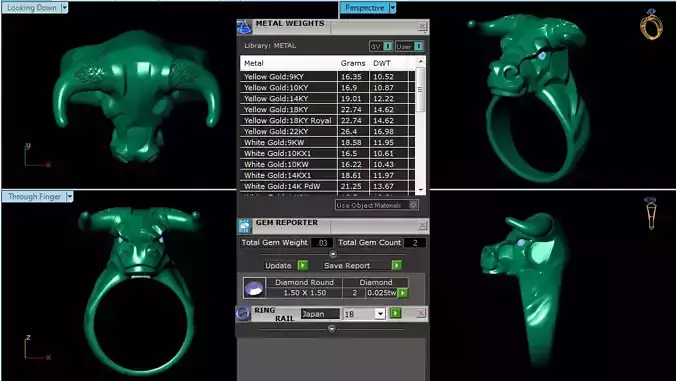Click the metal list scroll up arrow
The width and height of the screenshot is (676, 381).
pyautogui.click(x=421, y=62)
